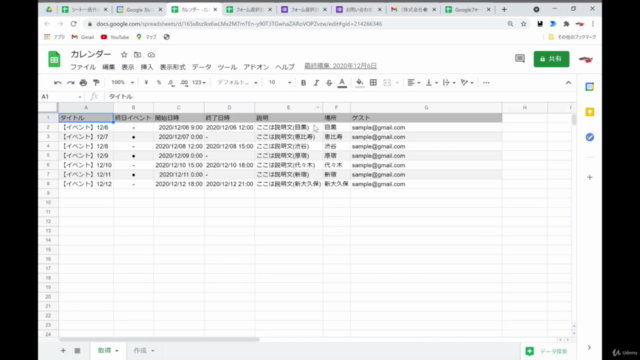
Task: Click the Print icon
Action: coord(83,82)
